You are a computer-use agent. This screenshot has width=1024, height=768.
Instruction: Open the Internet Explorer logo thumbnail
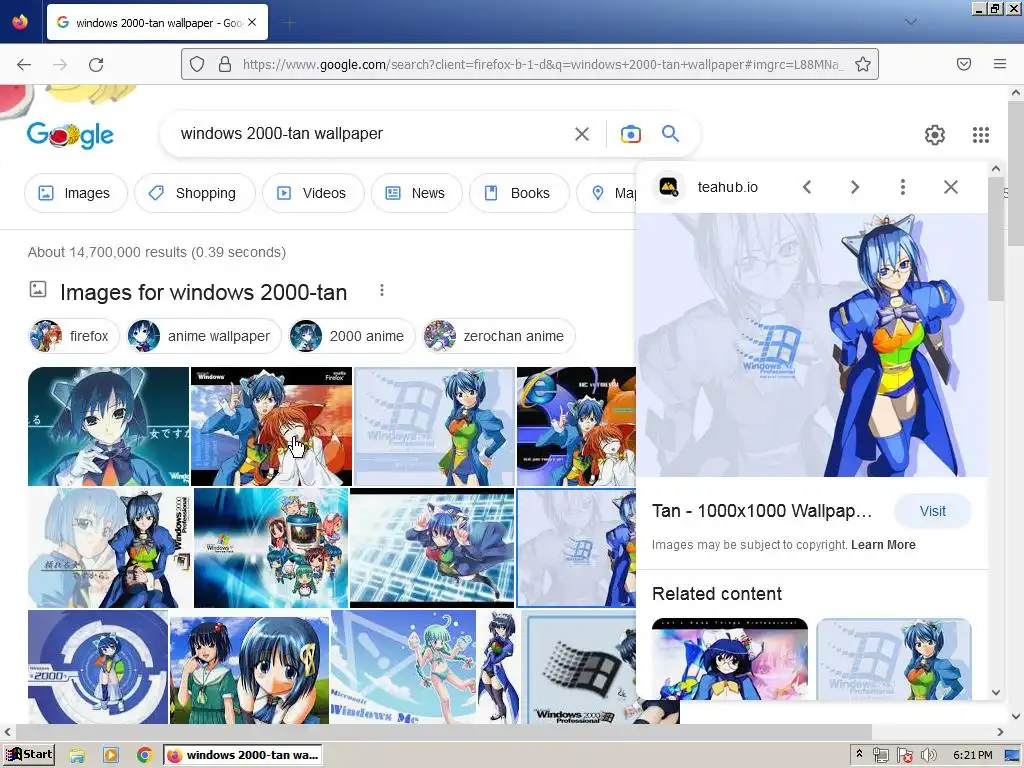click(x=576, y=426)
